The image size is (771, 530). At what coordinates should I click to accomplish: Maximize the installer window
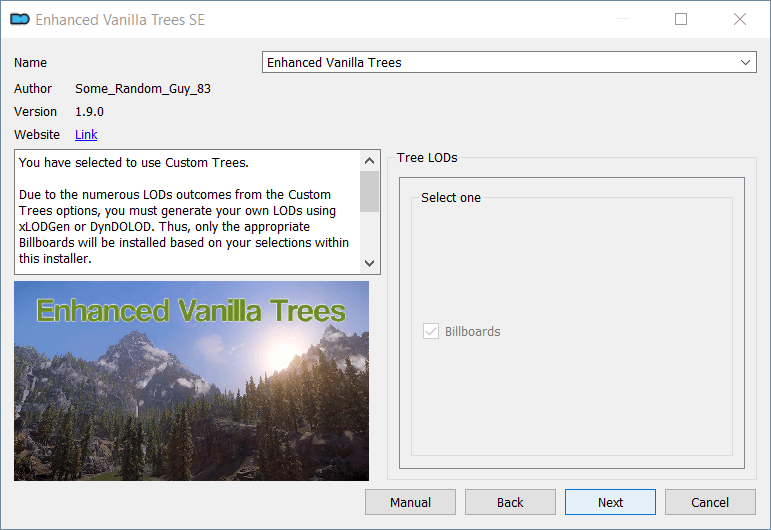pos(681,19)
